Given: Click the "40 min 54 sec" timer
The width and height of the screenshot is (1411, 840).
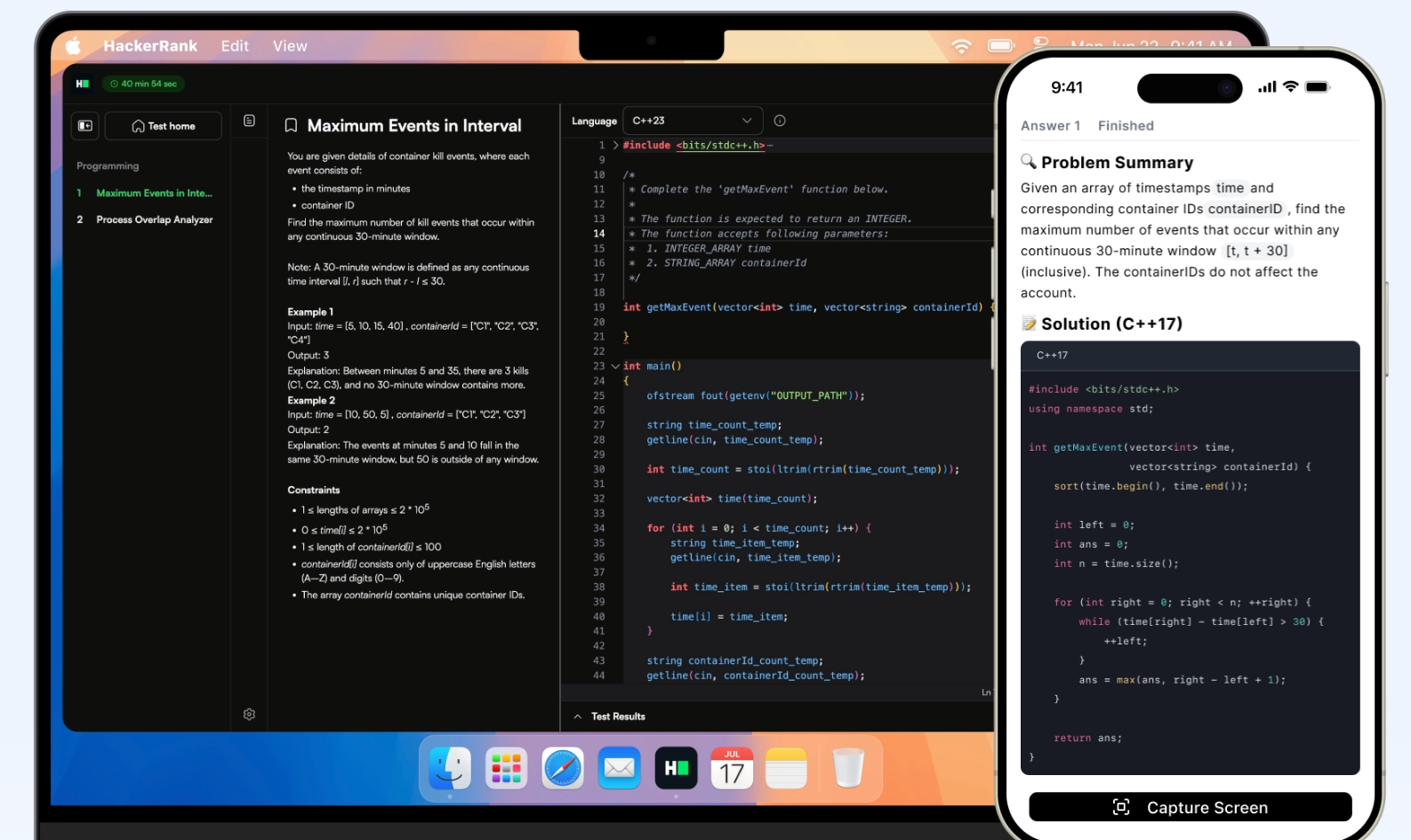Looking at the screenshot, I should point(143,84).
